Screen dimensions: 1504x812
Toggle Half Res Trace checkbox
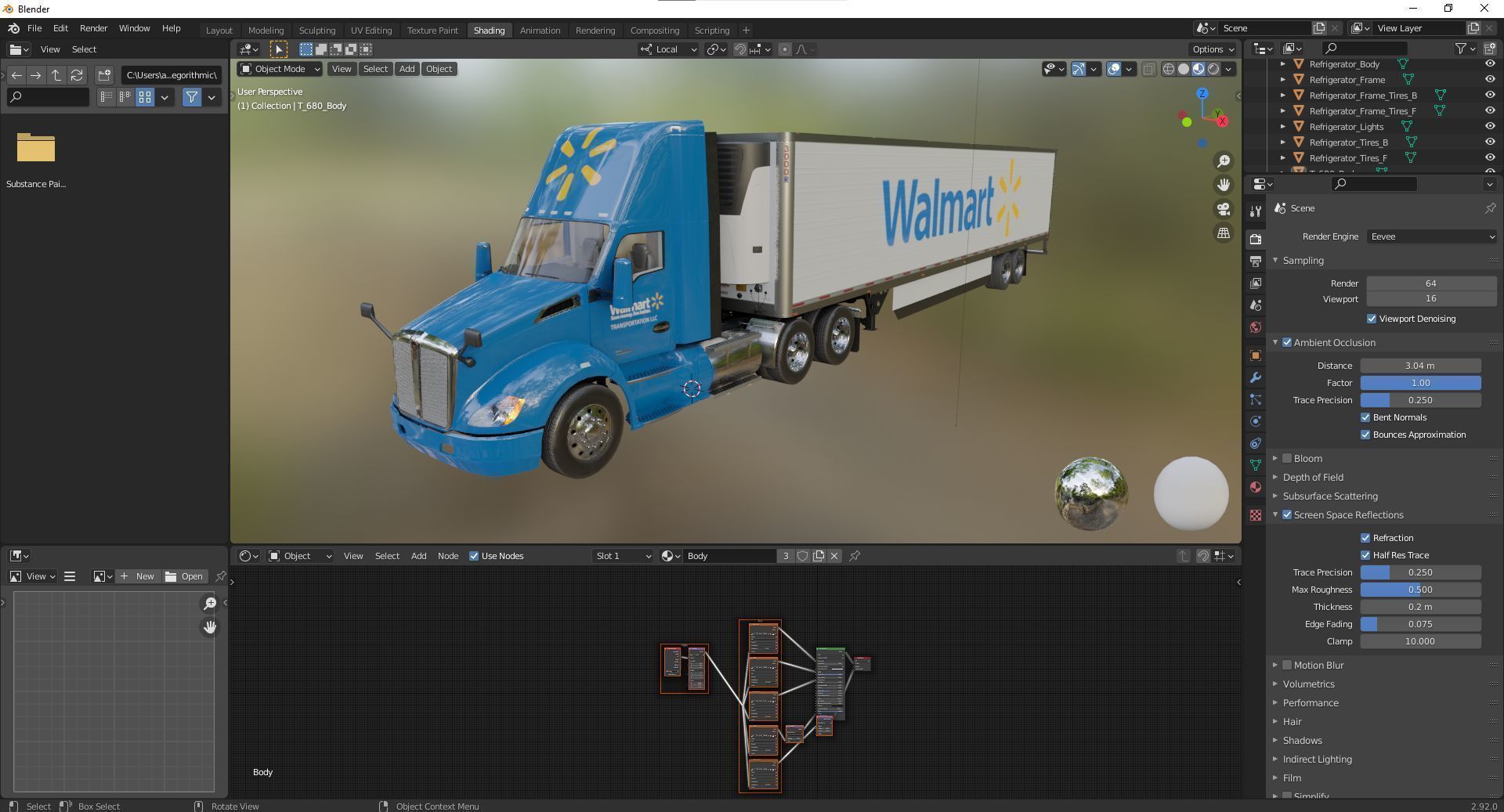1365,555
